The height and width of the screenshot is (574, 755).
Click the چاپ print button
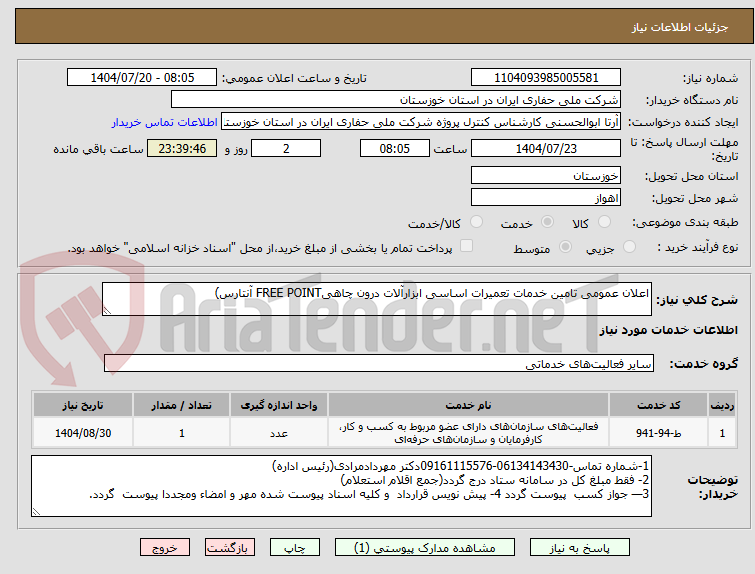[x=295, y=548]
